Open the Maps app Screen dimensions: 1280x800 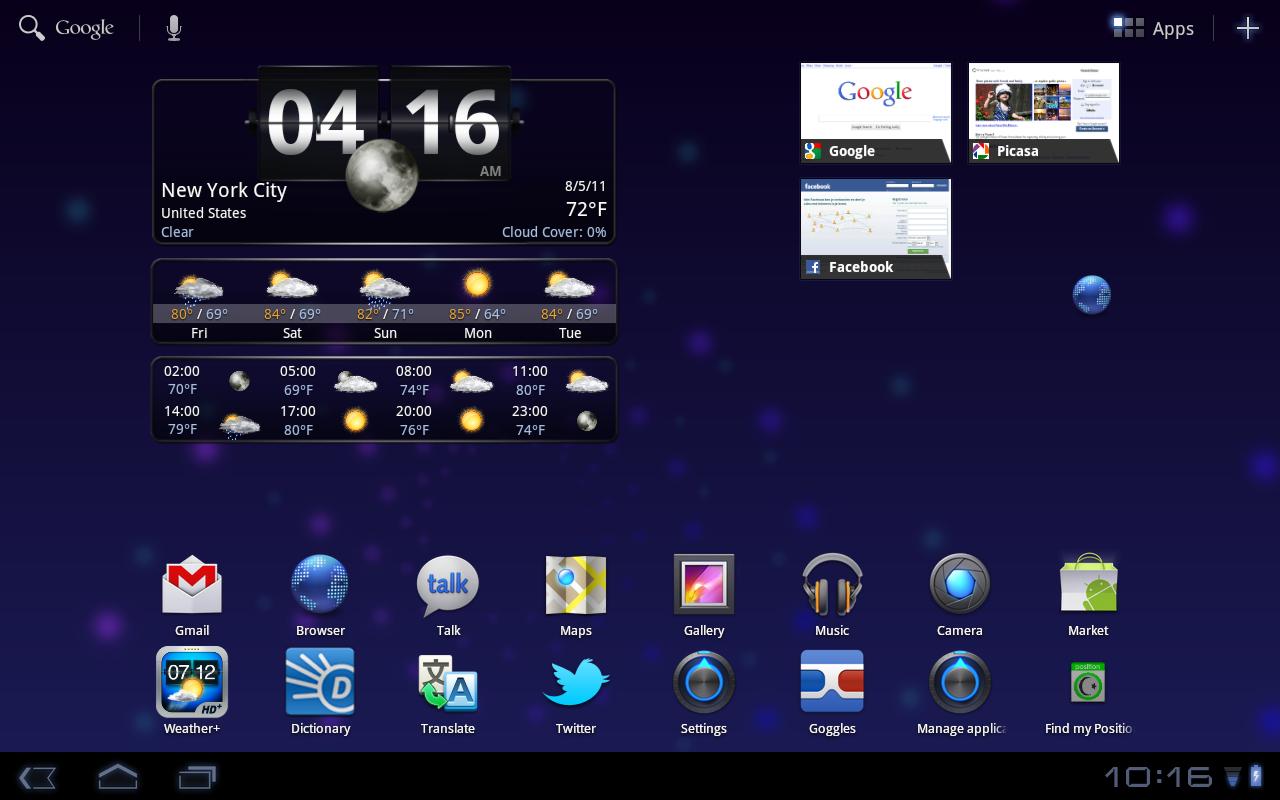[x=576, y=596]
